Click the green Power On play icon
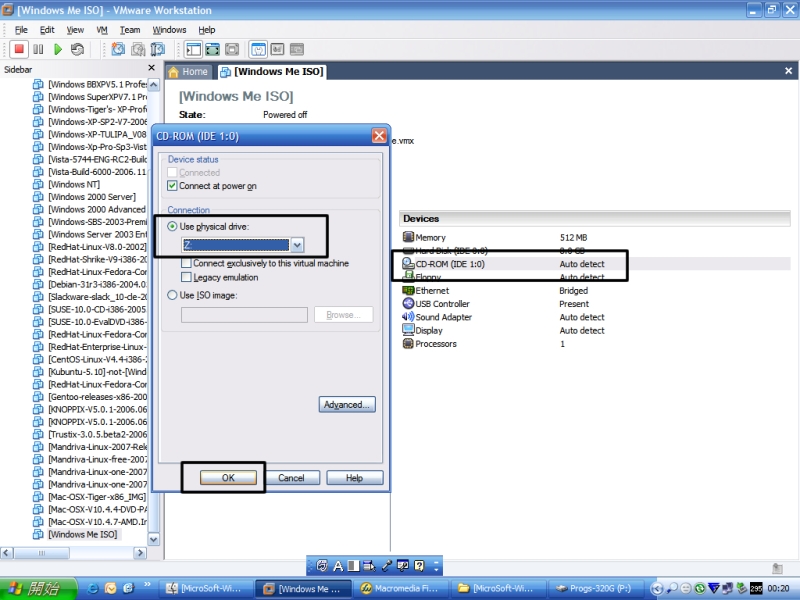 coord(58,49)
